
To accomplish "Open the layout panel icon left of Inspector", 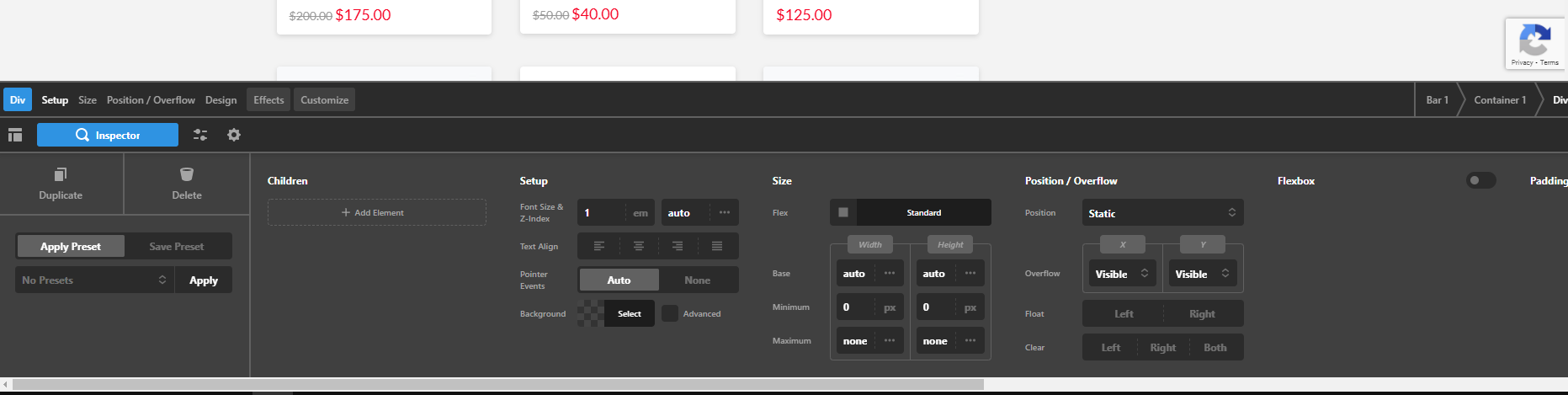I will (15, 135).
